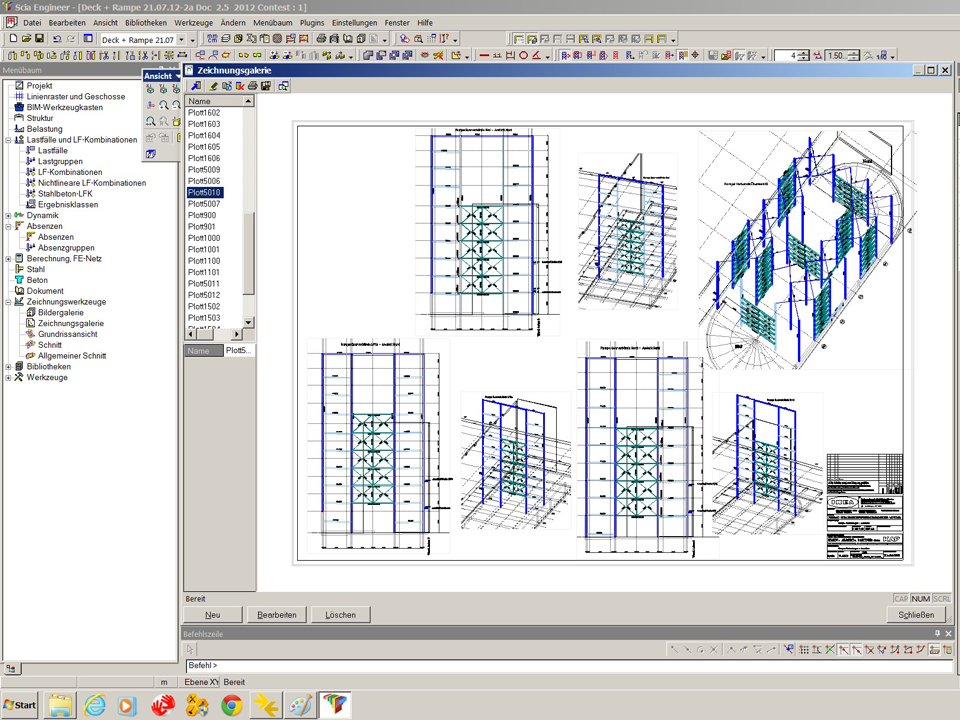Collapse the Zeichnungswerkzeuge tree node
The image size is (960, 720).
click(x=8, y=302)
